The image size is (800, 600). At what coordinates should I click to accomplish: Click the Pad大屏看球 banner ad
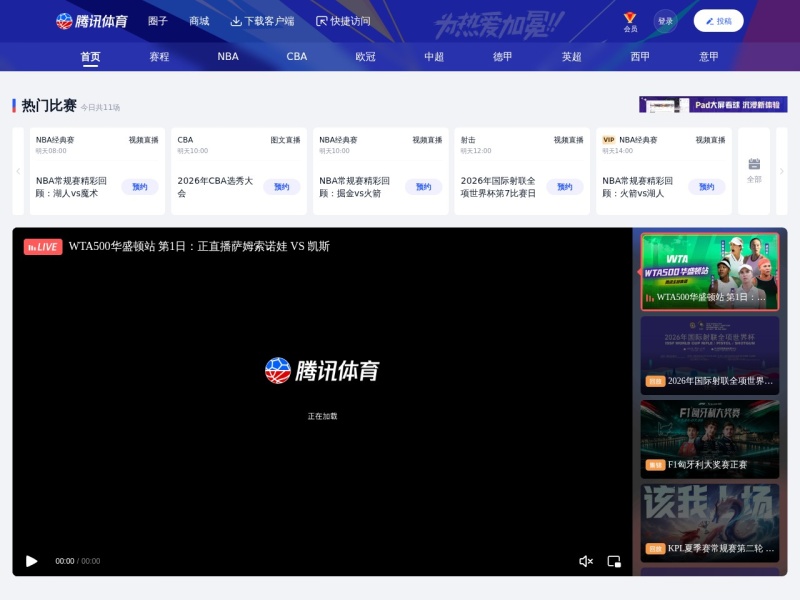(x=713, y=105)
